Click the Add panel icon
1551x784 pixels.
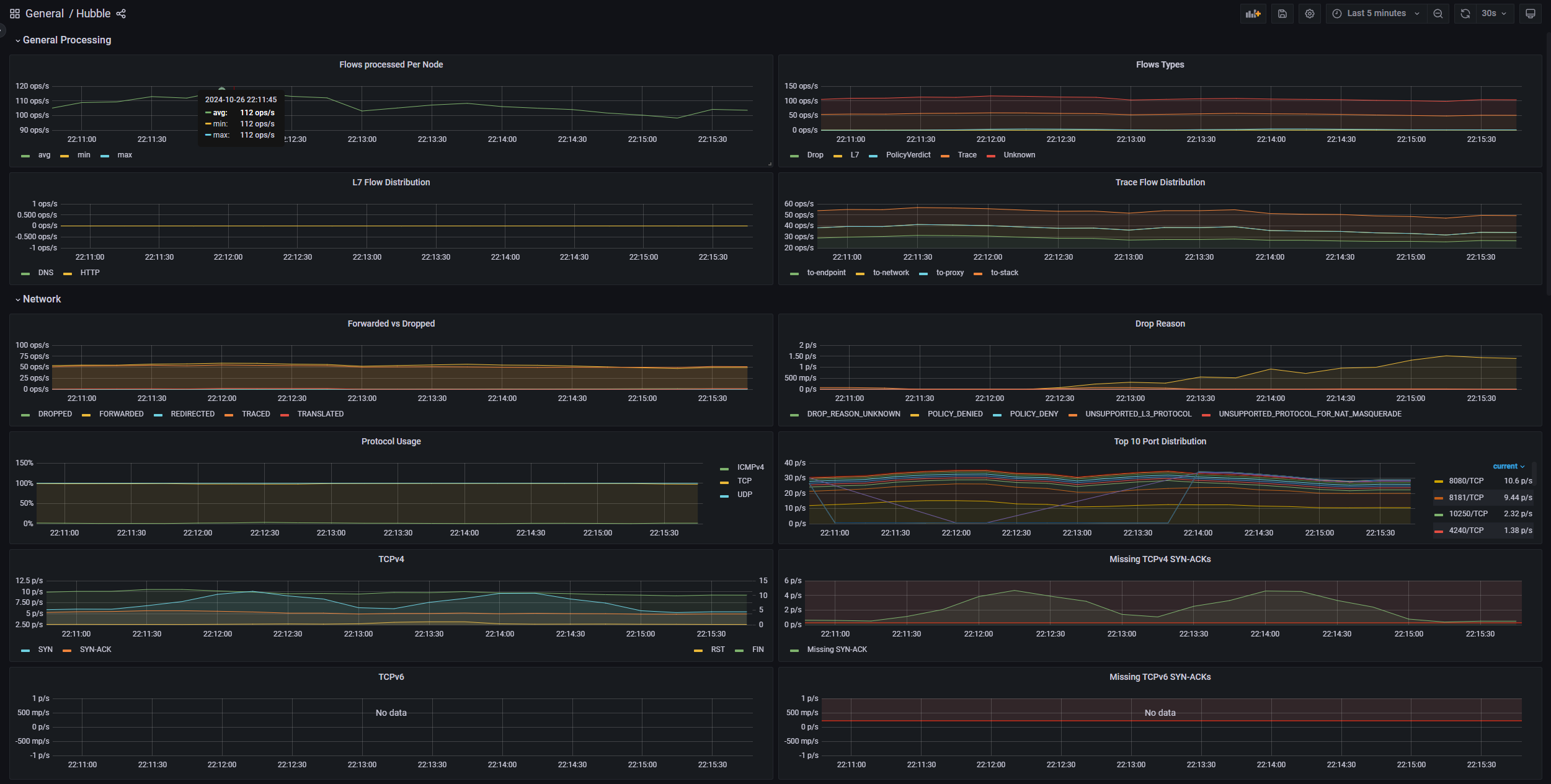[x=1253, y=14]
